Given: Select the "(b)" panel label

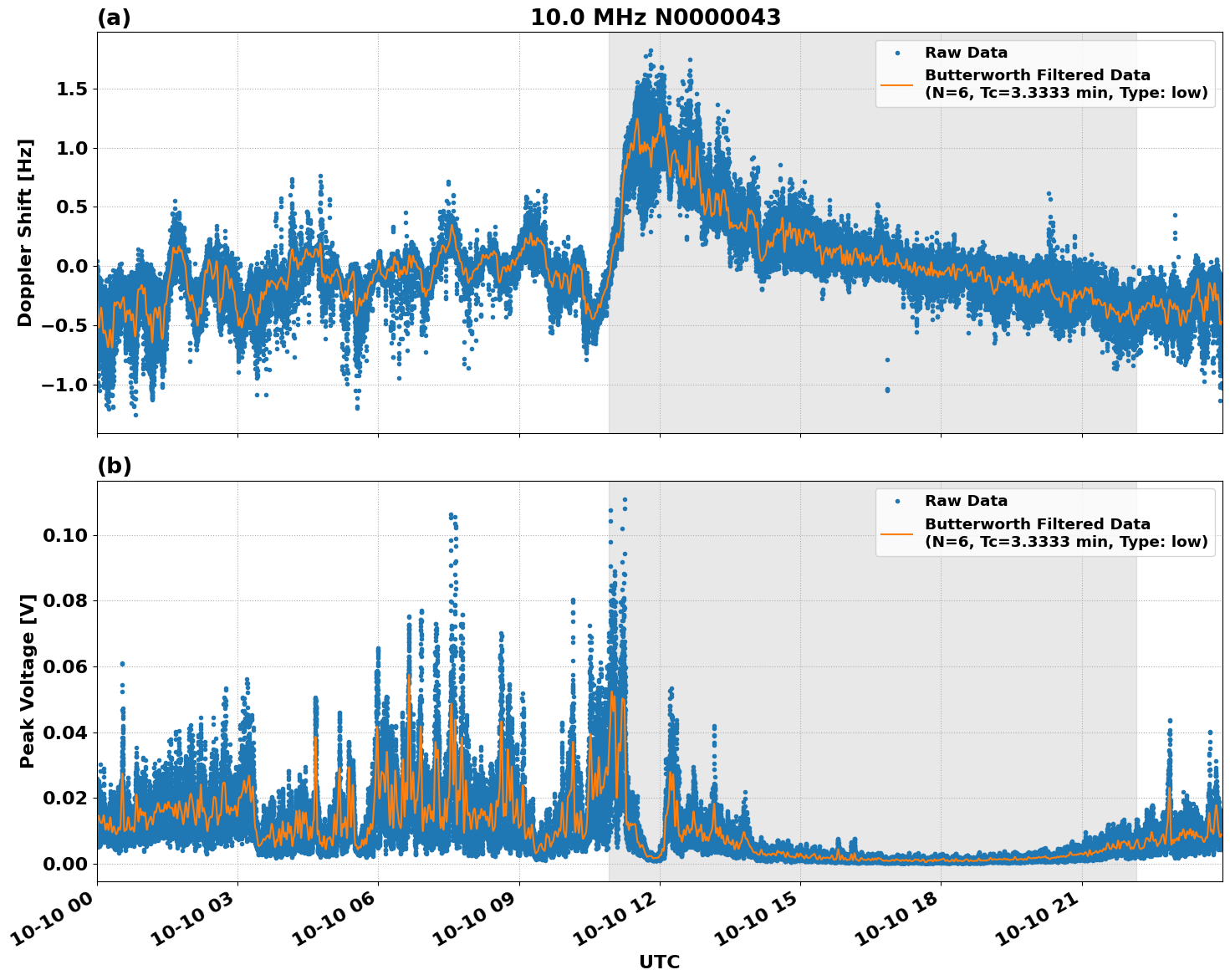Looking at the screenshot, I should (114, 466).
